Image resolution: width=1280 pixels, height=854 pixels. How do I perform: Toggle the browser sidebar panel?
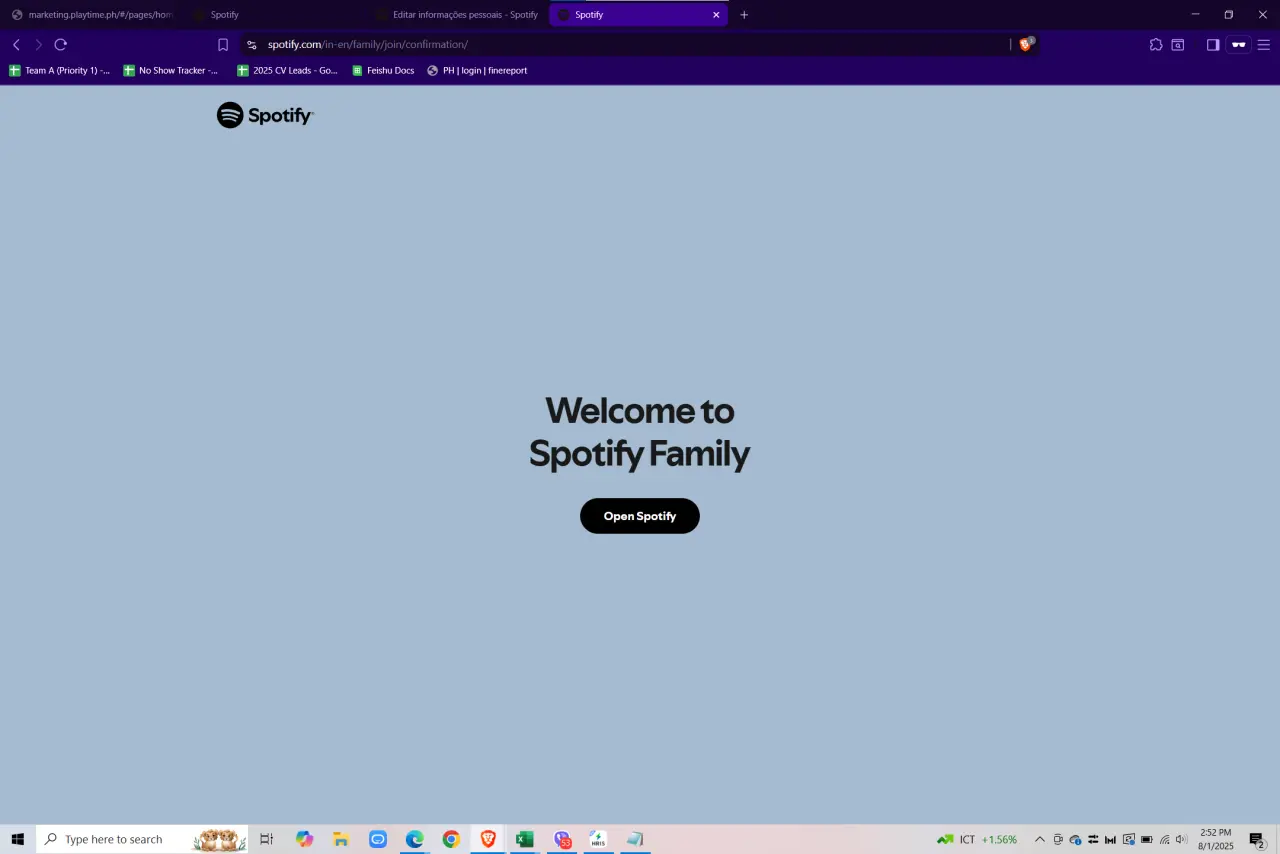(1213, 45)
